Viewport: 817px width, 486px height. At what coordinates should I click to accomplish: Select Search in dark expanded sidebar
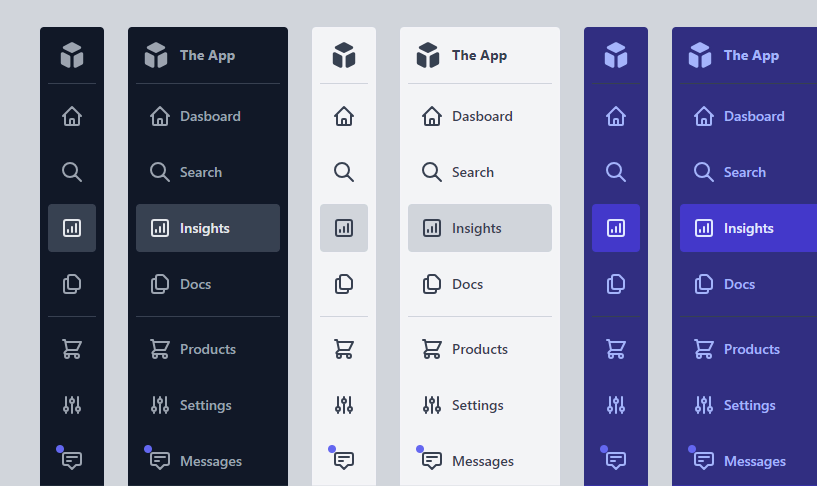pos(208,172)
